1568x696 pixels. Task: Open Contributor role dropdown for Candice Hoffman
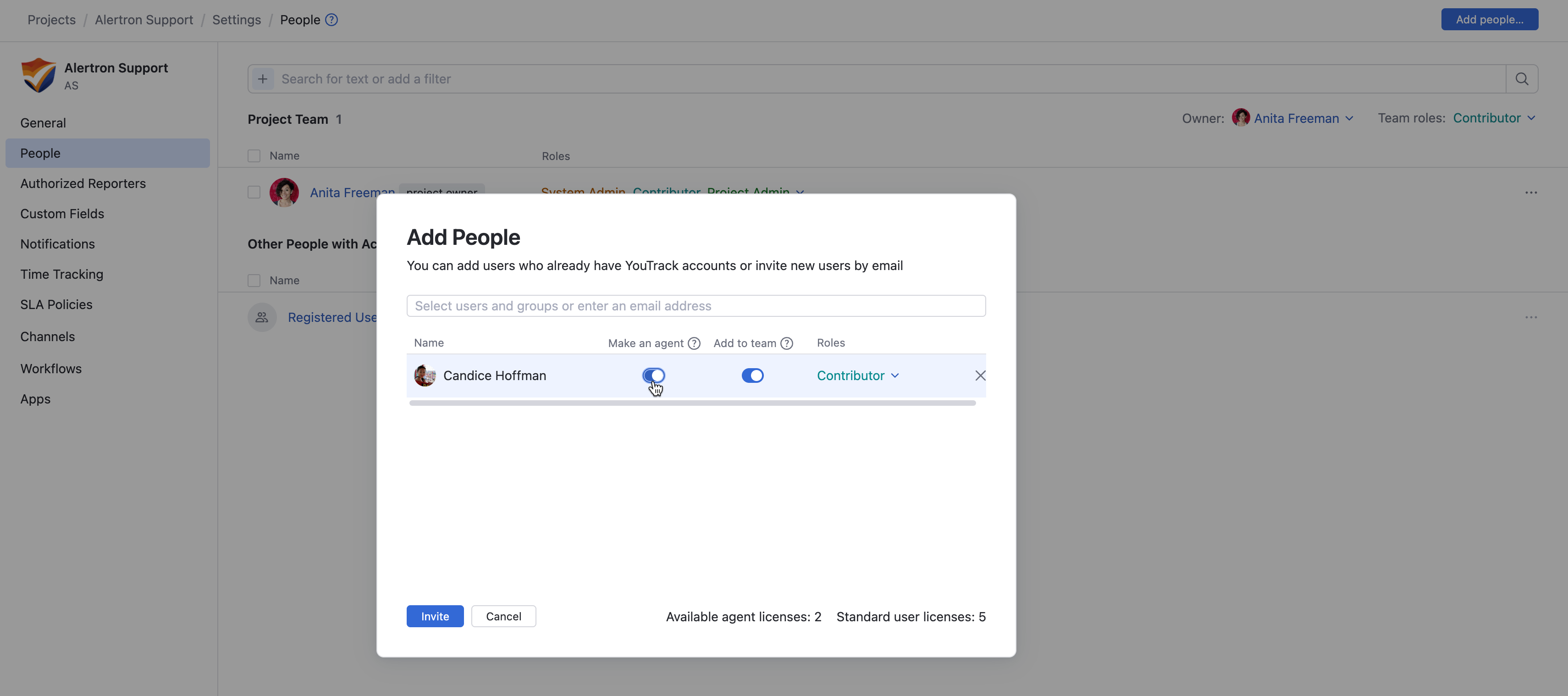[x=858, y=376]
